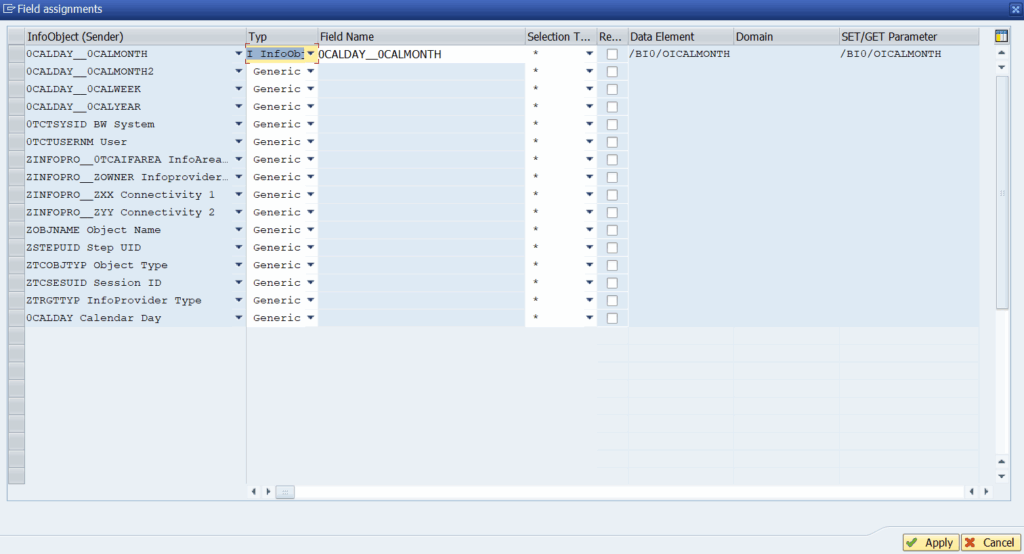Click the Field Name cell for 0TCTUSERNM User

click(421, 142)
